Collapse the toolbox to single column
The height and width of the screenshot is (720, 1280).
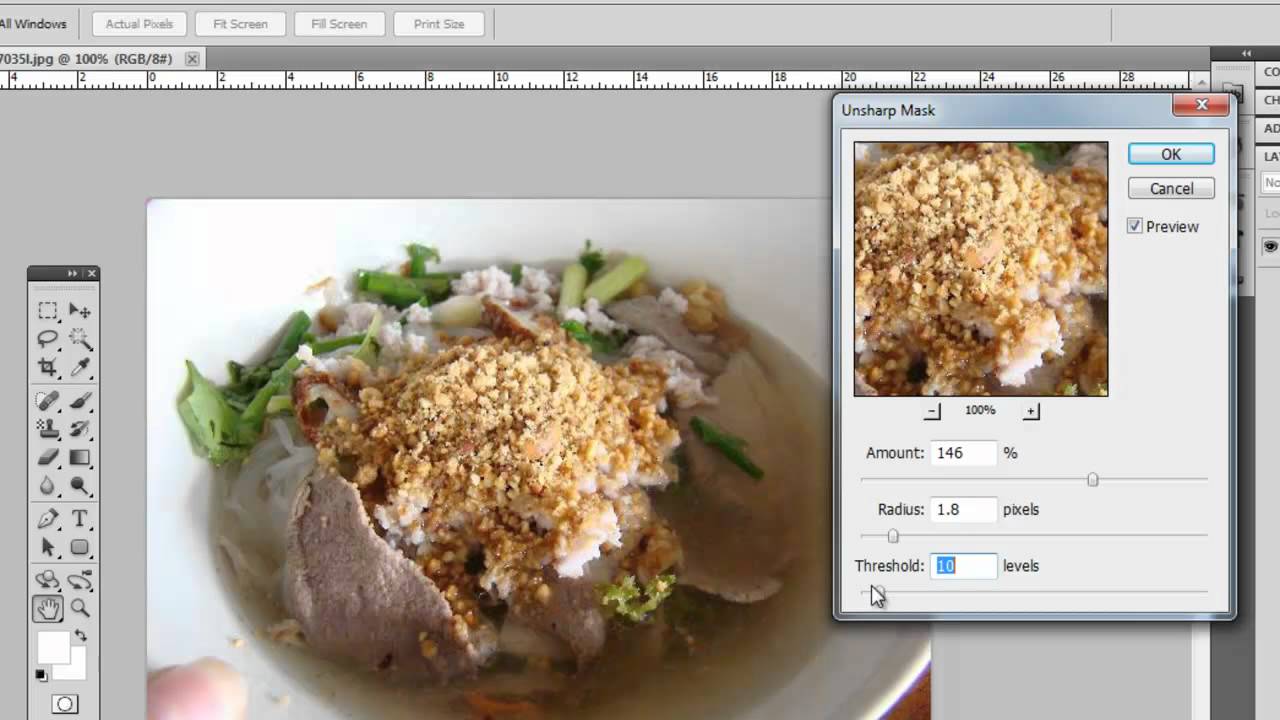point(72,273)
